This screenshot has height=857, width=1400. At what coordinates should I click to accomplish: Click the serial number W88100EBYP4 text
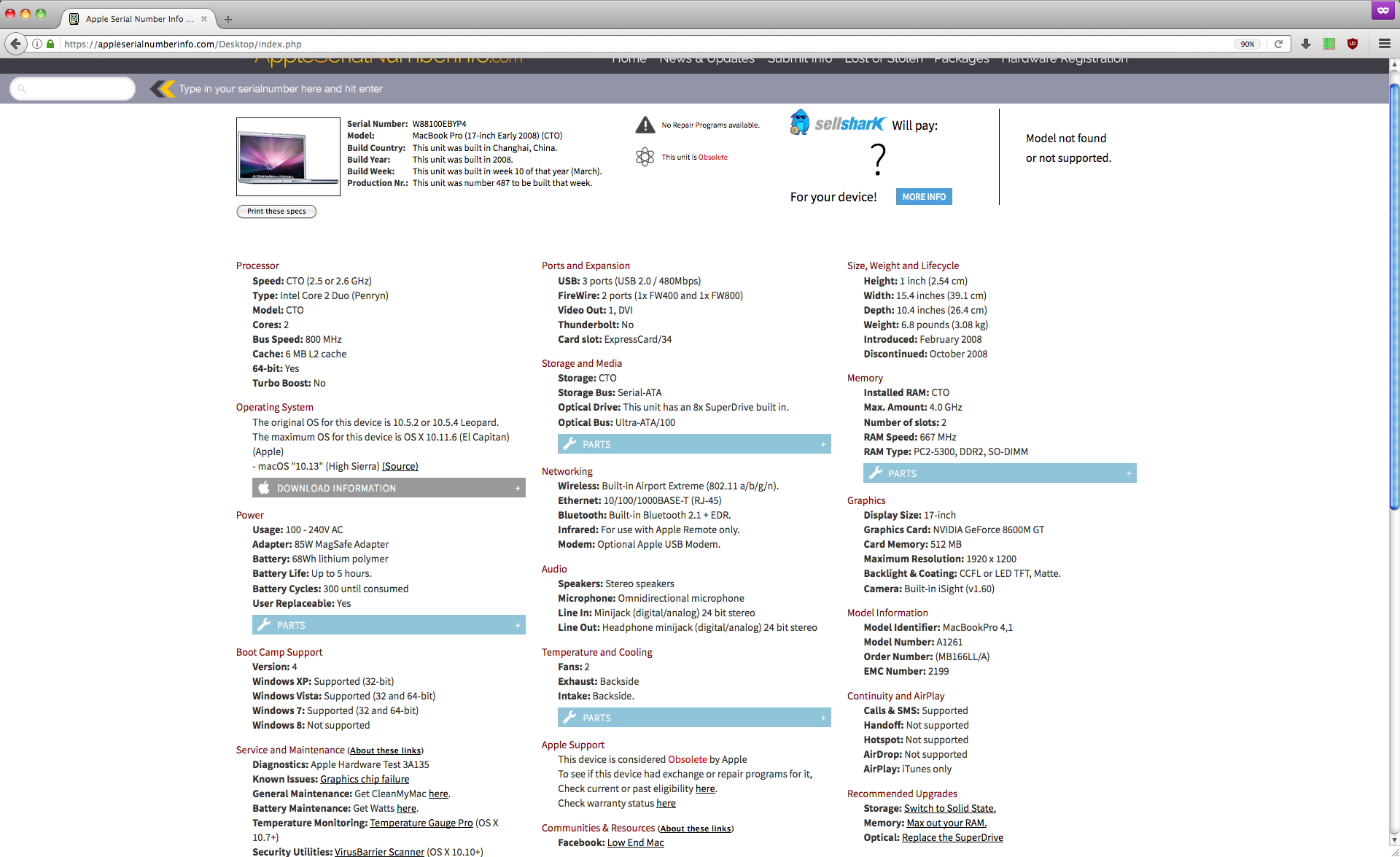(439, 124)
